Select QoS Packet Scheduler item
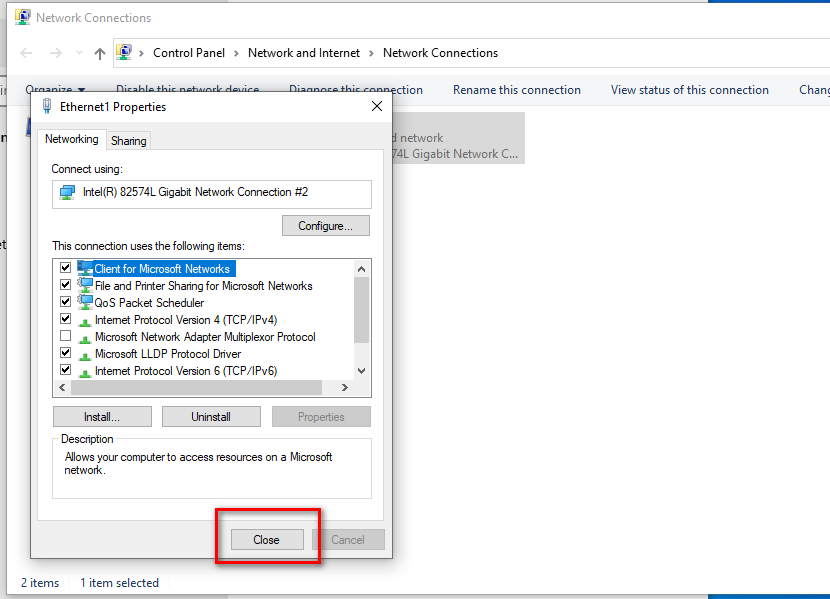 pyautogui.click(x=149, y=303)
